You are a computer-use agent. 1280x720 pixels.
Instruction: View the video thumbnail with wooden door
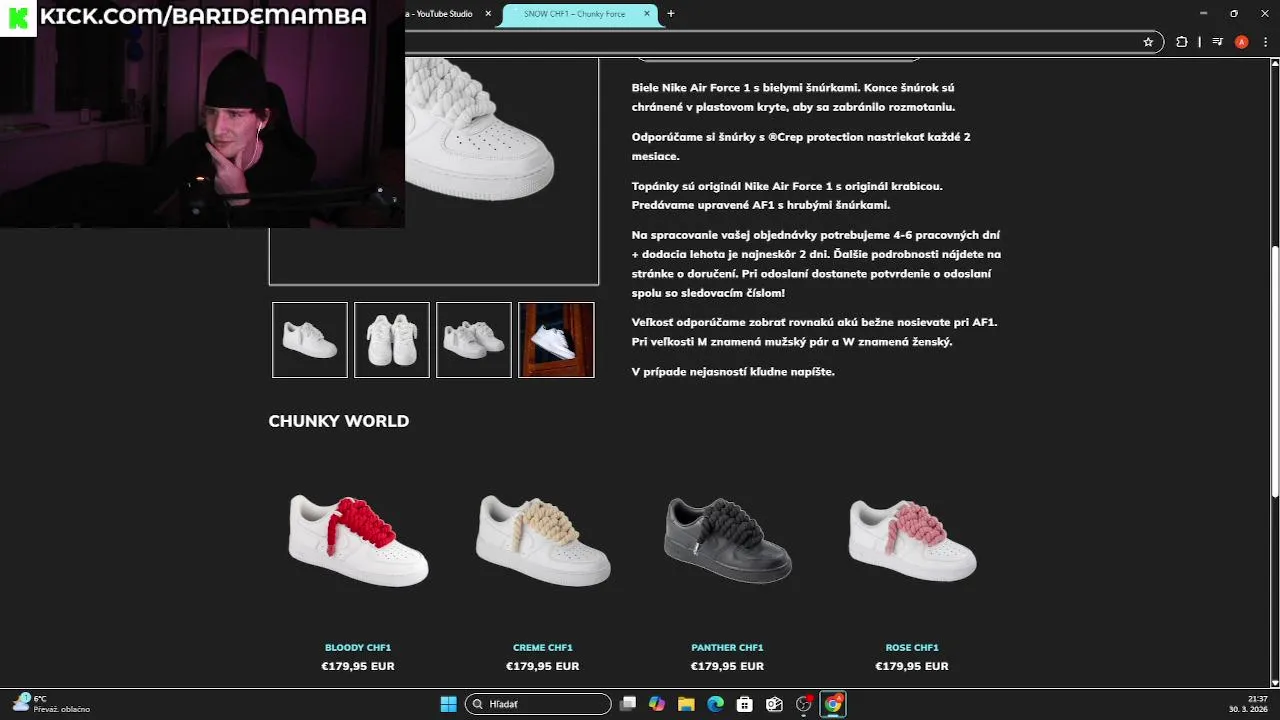[x=556, y=340]
